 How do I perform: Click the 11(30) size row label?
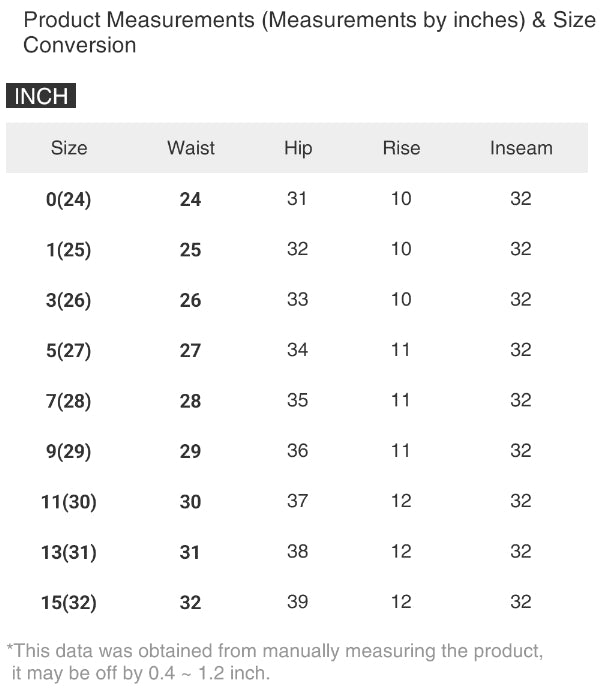(x=69, y=502)
